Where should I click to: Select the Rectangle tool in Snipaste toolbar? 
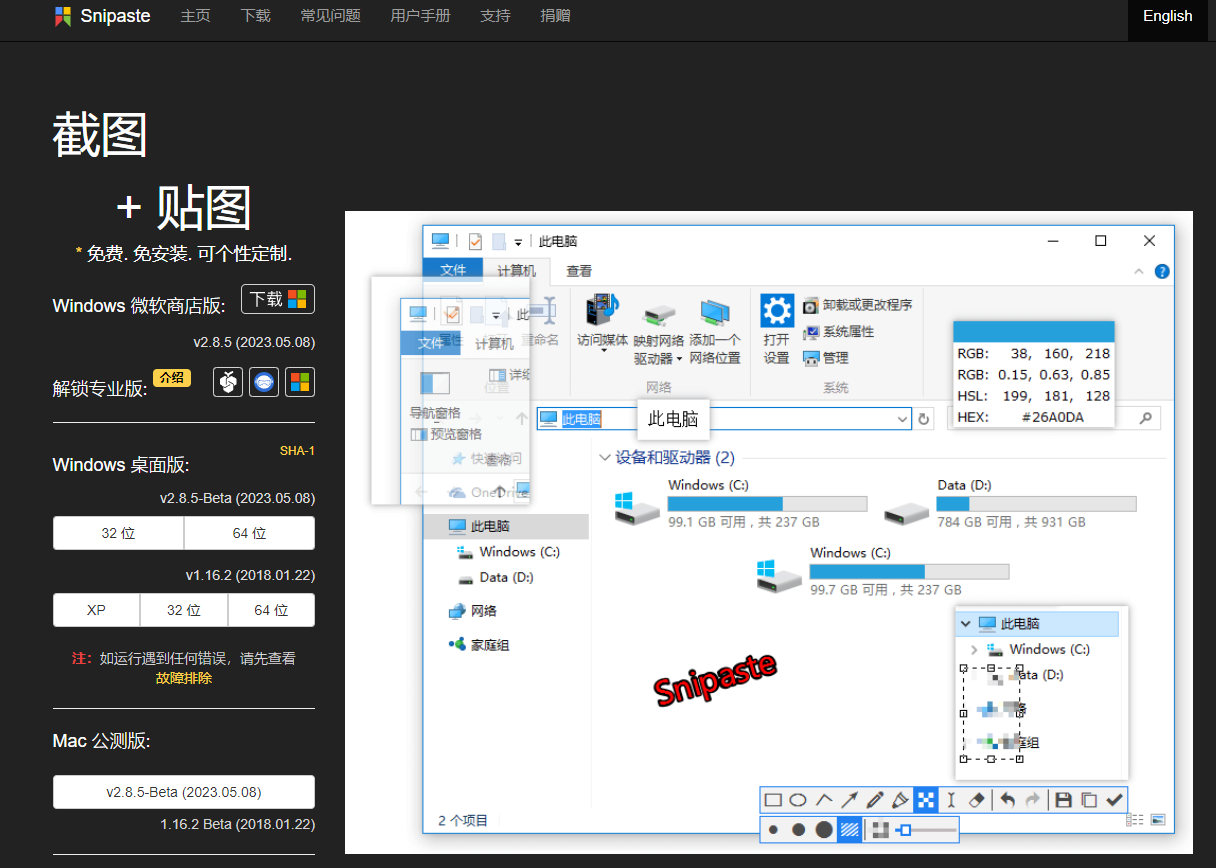773,800
